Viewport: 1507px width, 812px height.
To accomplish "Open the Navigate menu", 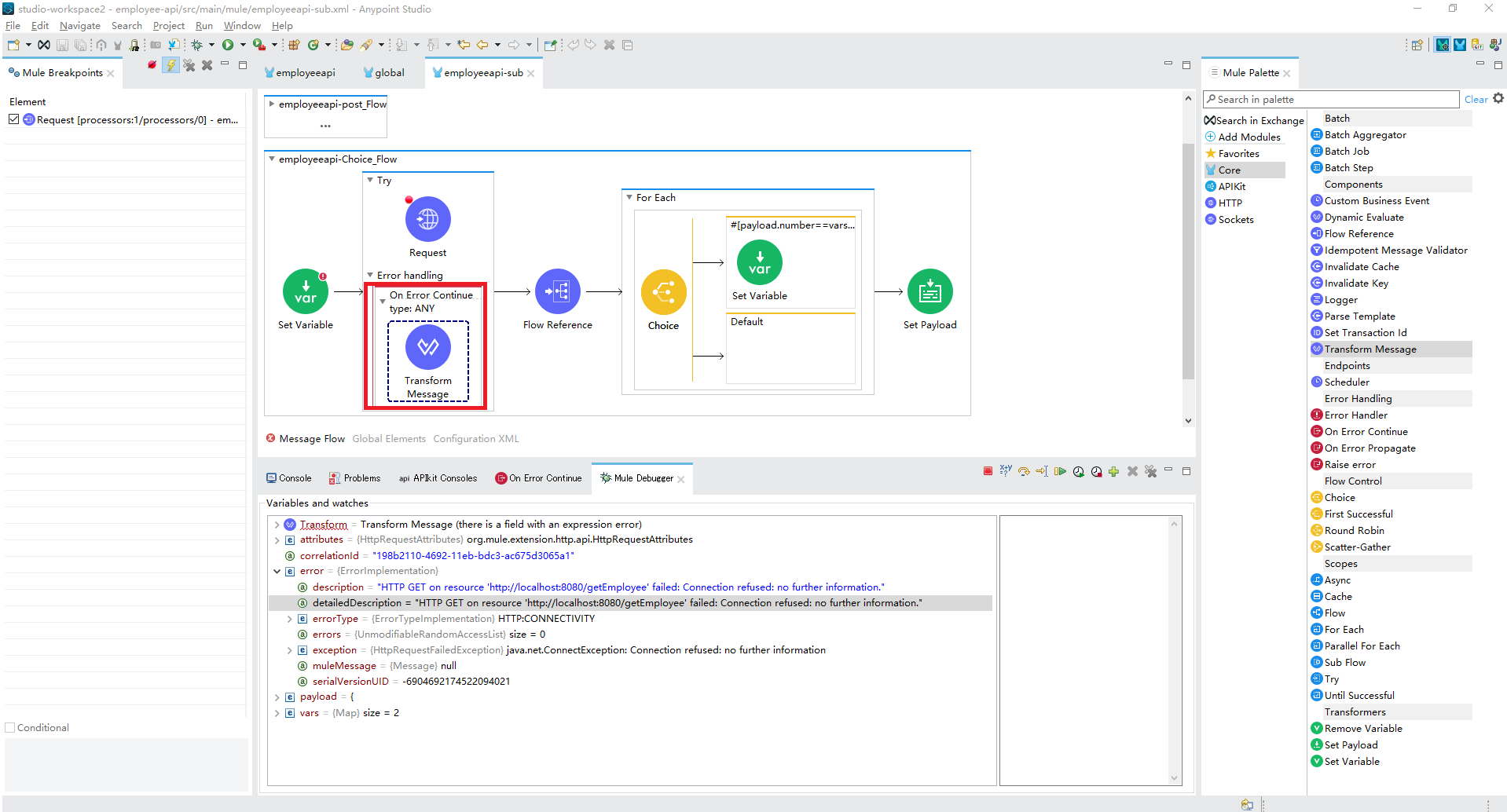I will click(x=80, y=26).
